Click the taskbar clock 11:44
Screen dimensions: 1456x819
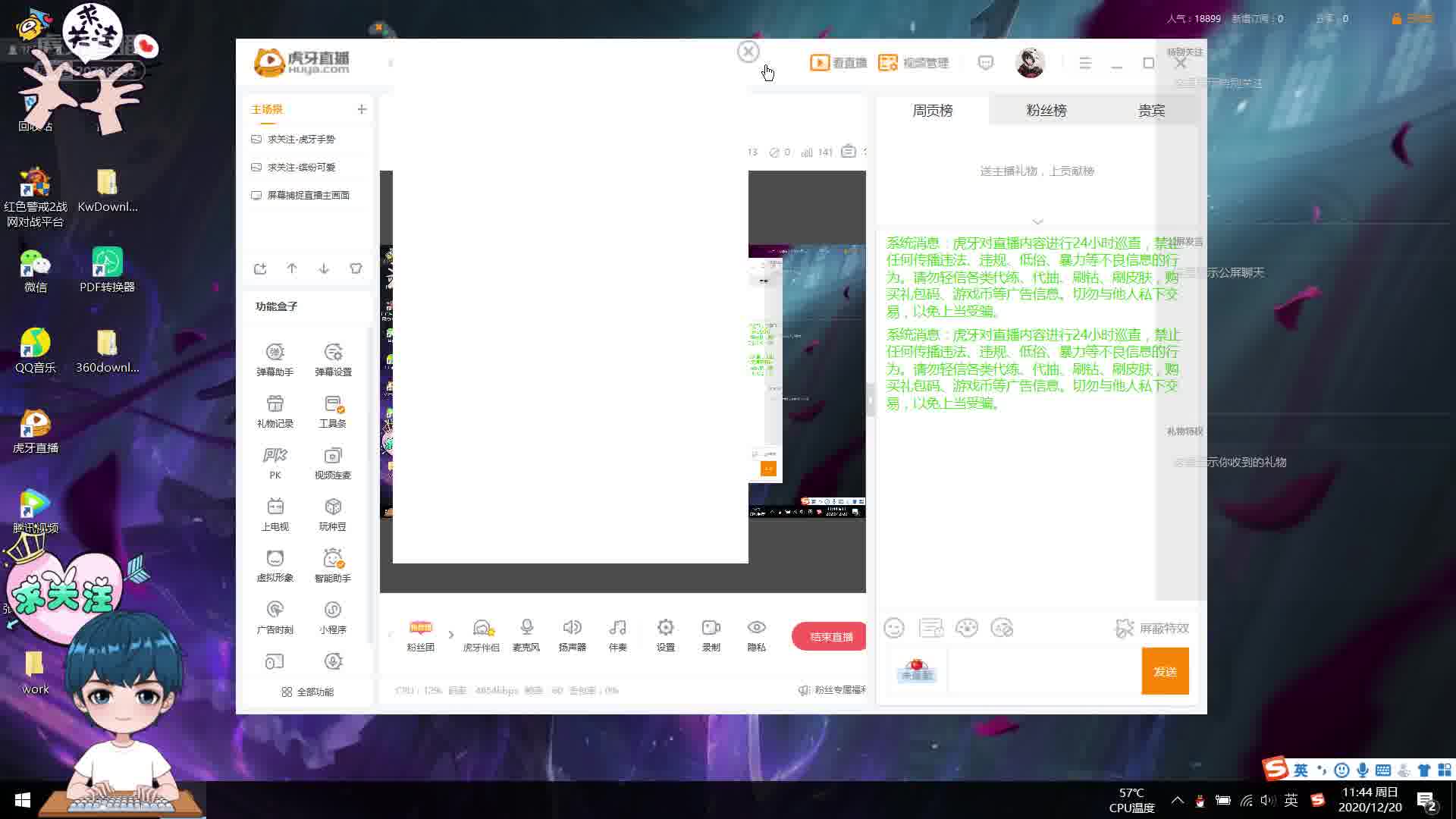point(1370,800)
